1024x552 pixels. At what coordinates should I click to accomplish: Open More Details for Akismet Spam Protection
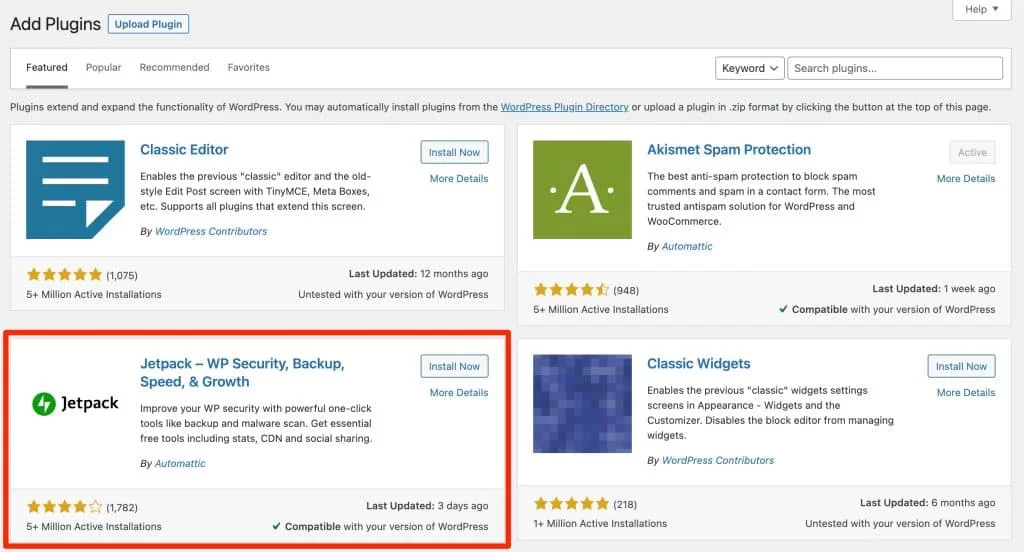965,178
